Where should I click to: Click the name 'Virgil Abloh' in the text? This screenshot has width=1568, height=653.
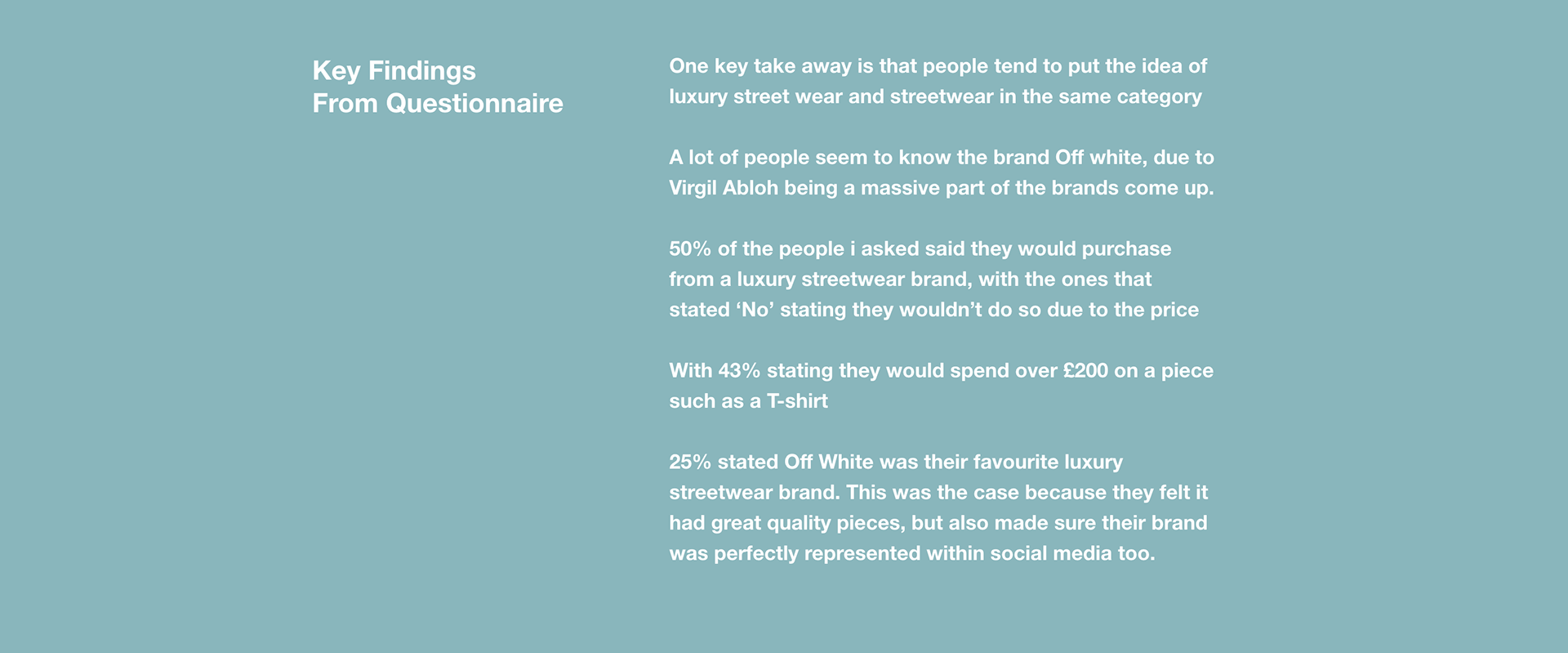[724, 188]
